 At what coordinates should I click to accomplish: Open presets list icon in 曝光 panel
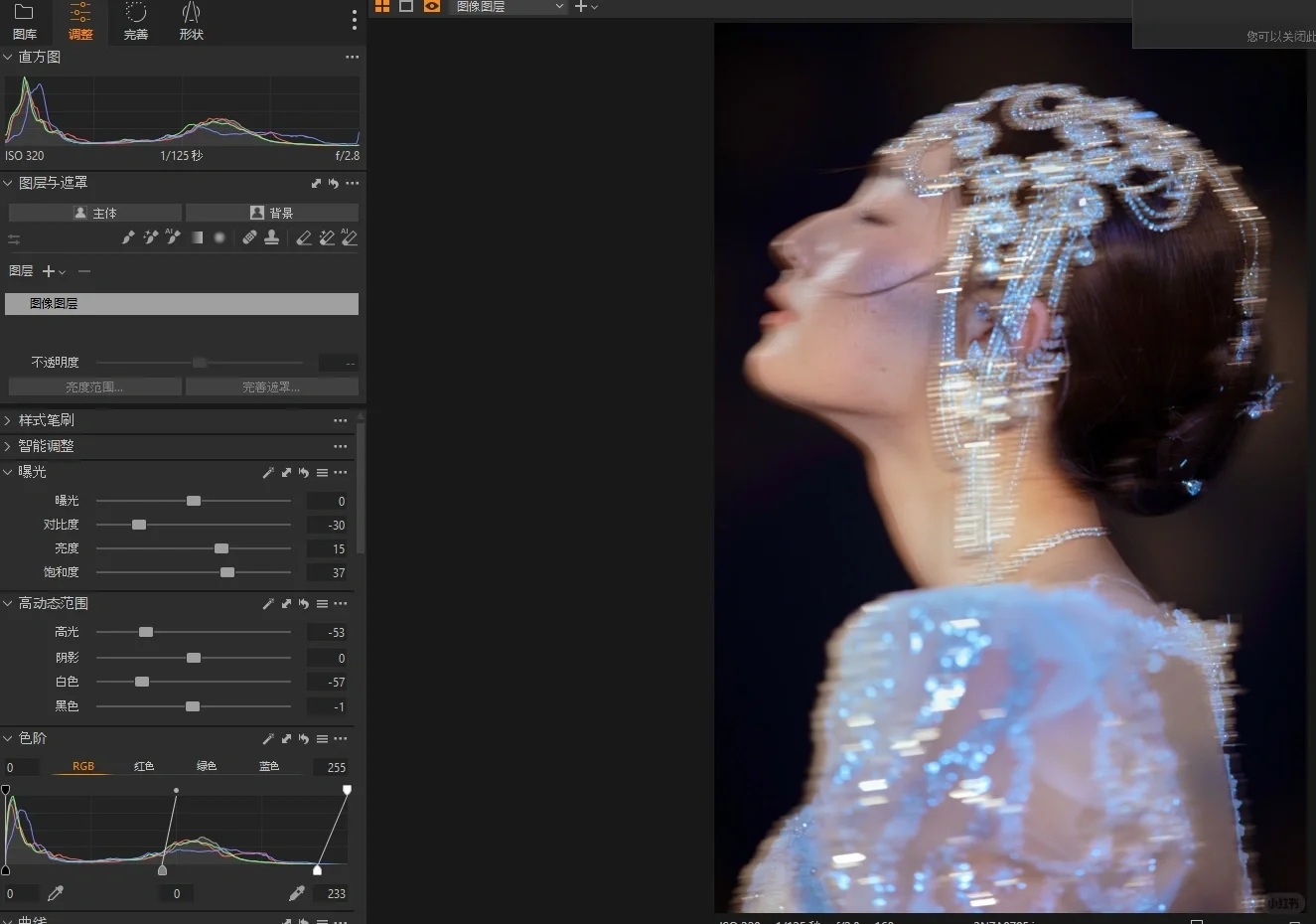click(322, 473)
